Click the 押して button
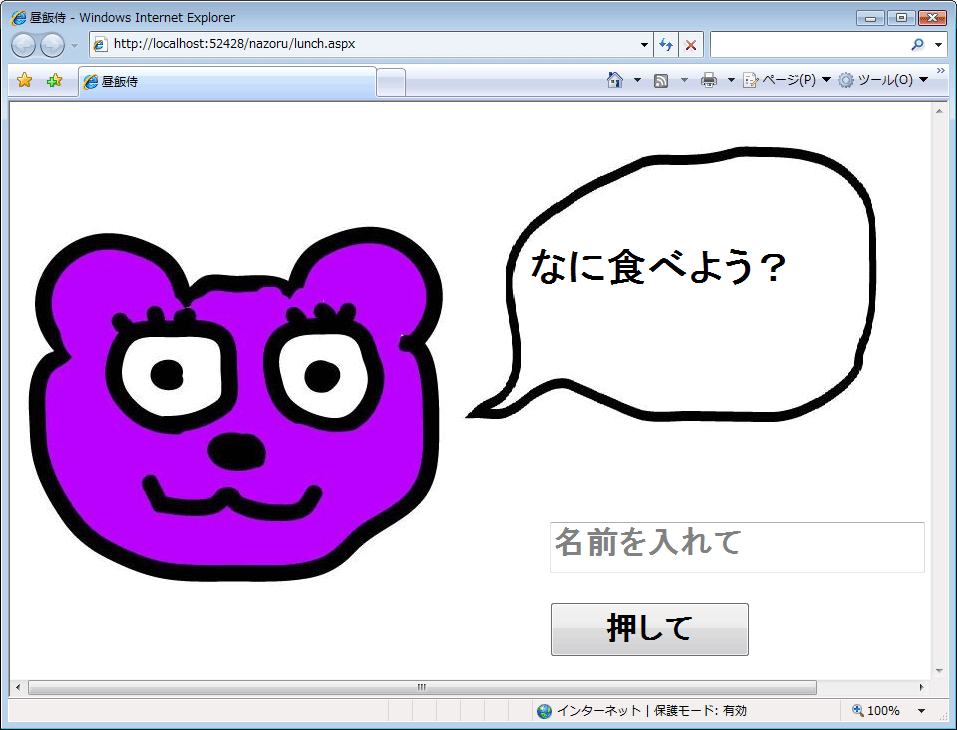 click(x=649, y=629)
